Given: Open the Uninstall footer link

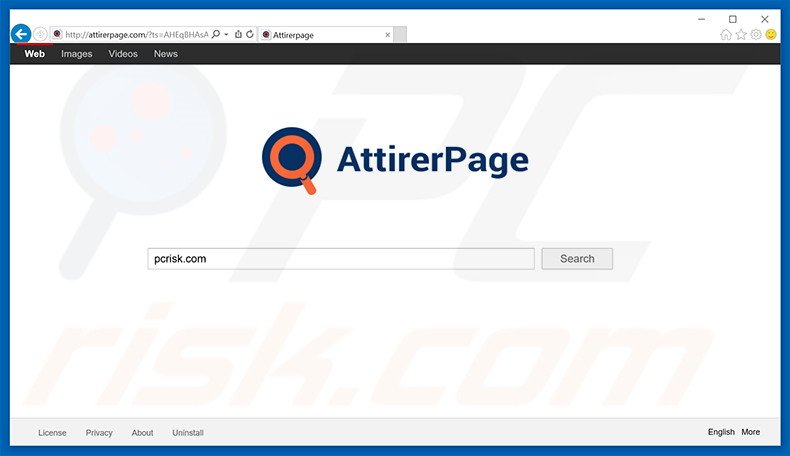Looking at the screenshot, I should click(x=188, y=433).
